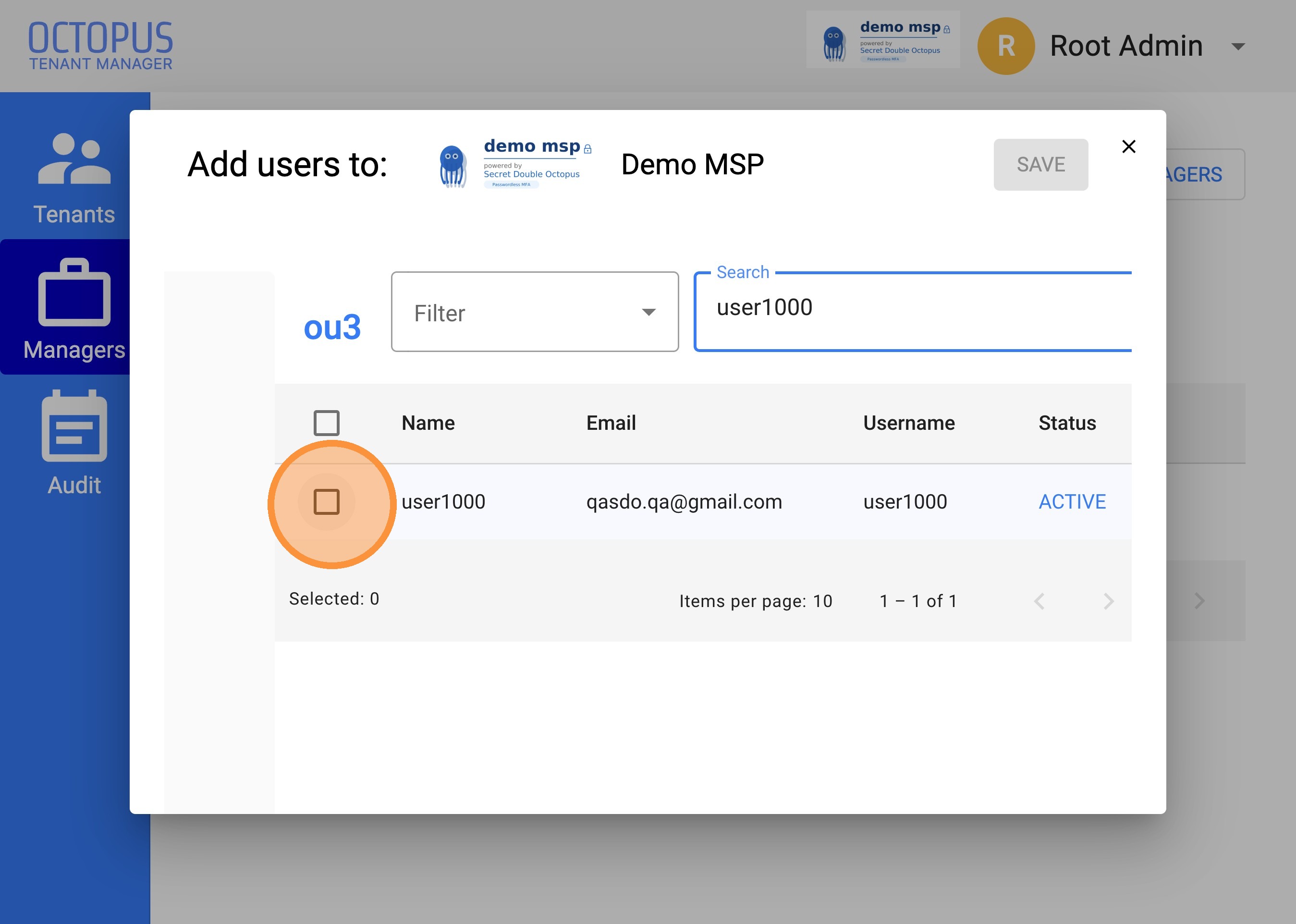Screen dimensions: 1296x924
Task: Select all users checkbox in header
Action: [x=327, y=423]
